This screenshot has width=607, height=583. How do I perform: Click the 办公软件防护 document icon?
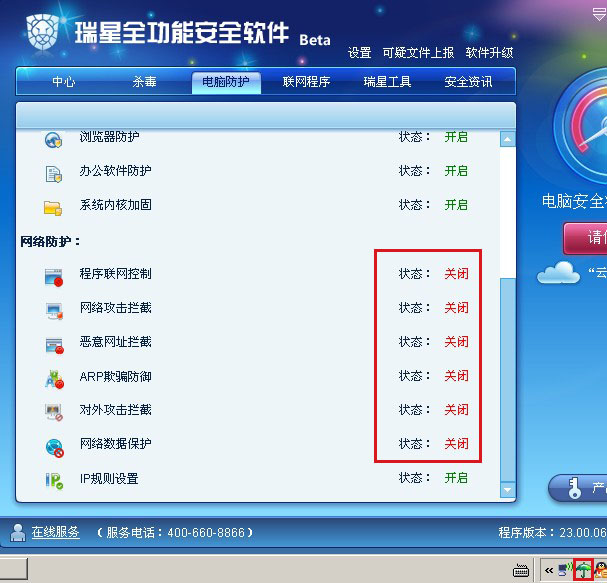click(53, 174)
